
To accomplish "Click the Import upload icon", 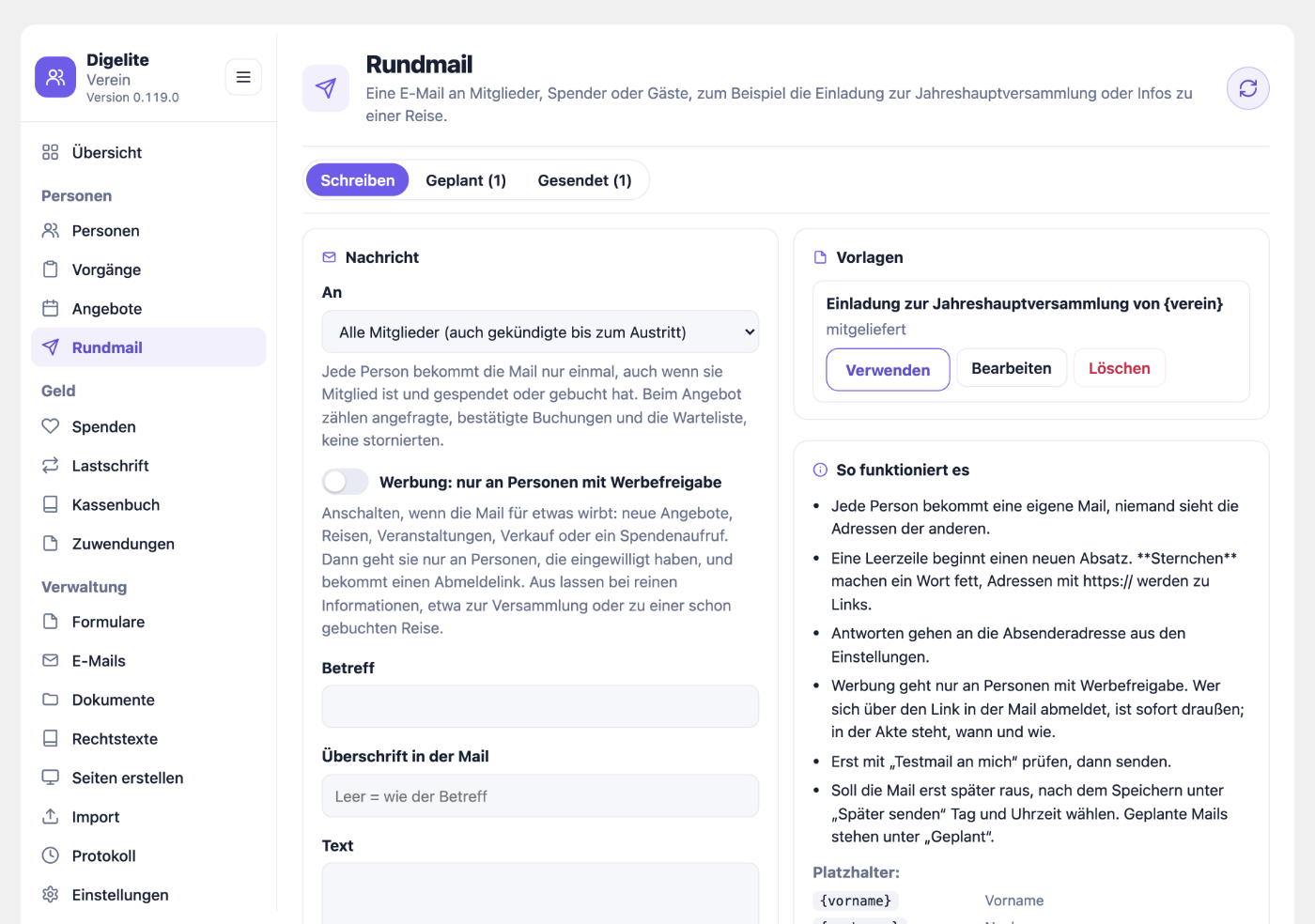I will [x=51, y=817].
